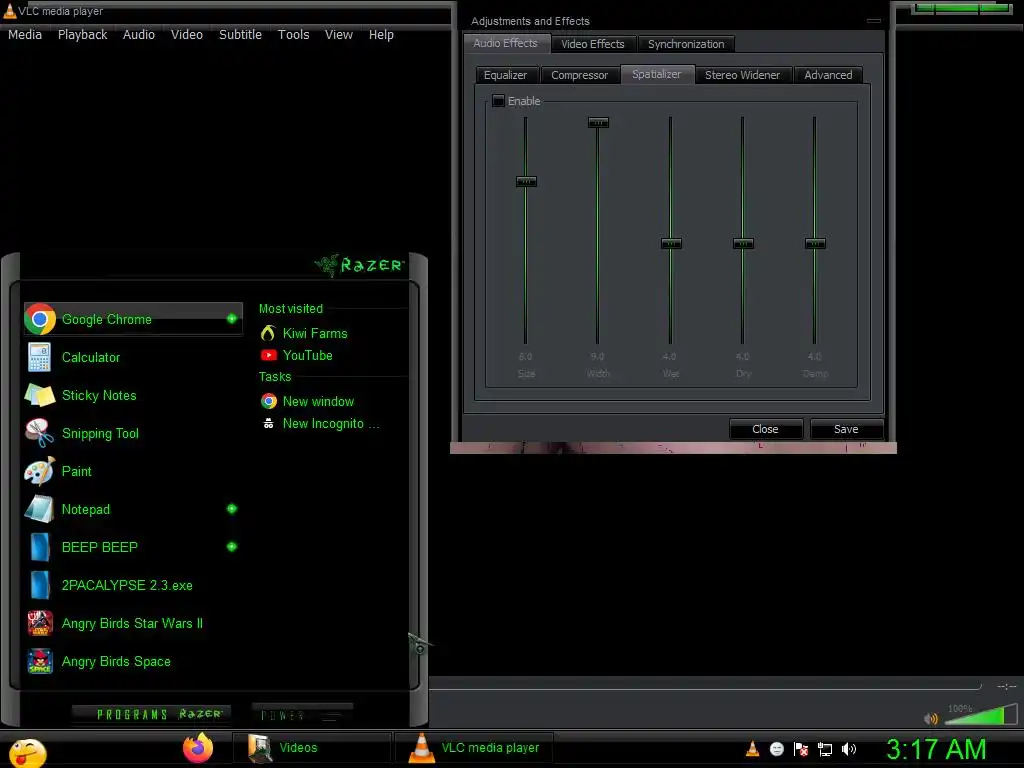The height and width of the screenshot is (768, 1024).
Task: Open network tray icon
Action: [x=825, y=749]
